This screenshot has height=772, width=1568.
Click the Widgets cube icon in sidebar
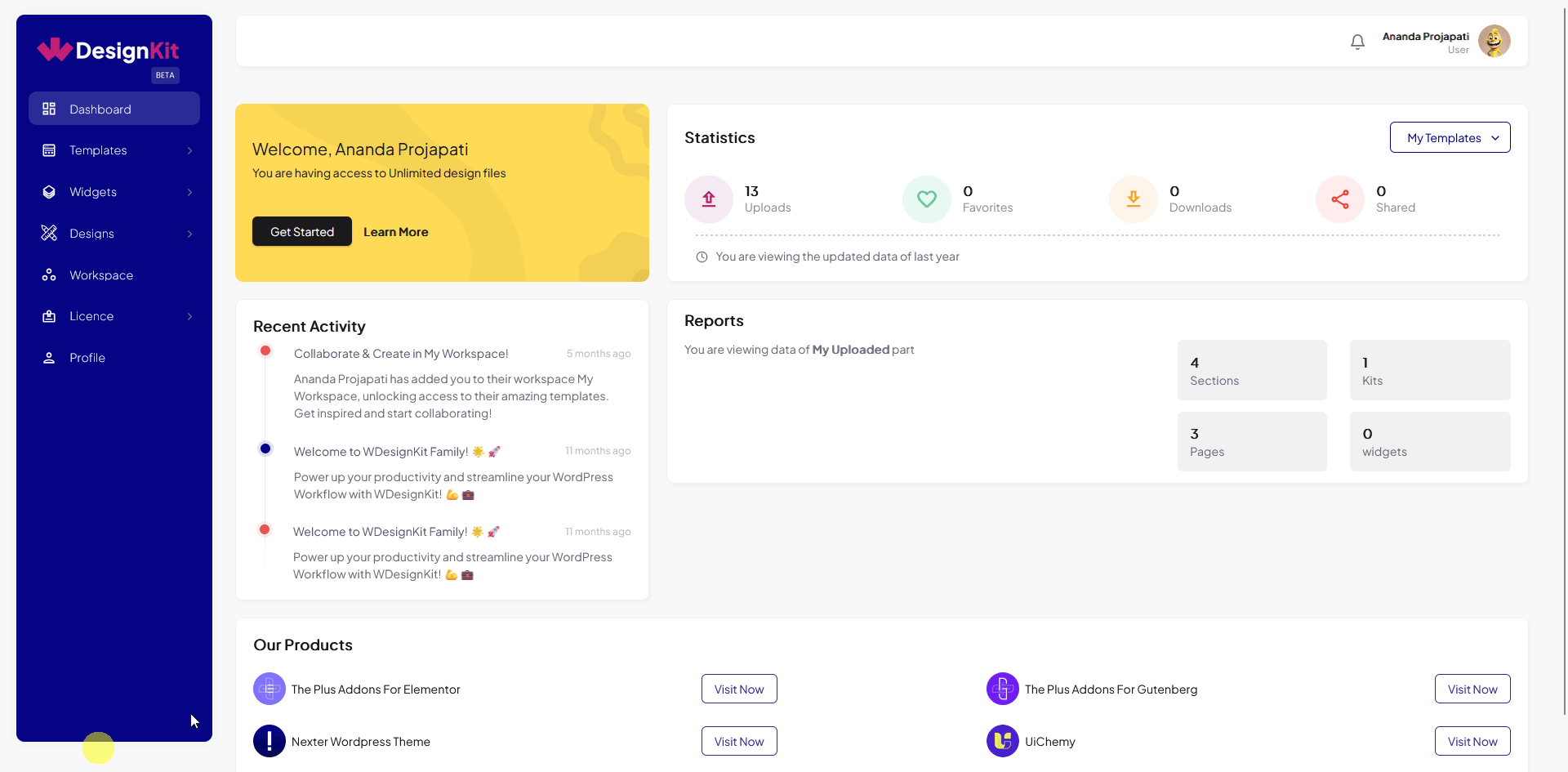click(x=49, y=192)
